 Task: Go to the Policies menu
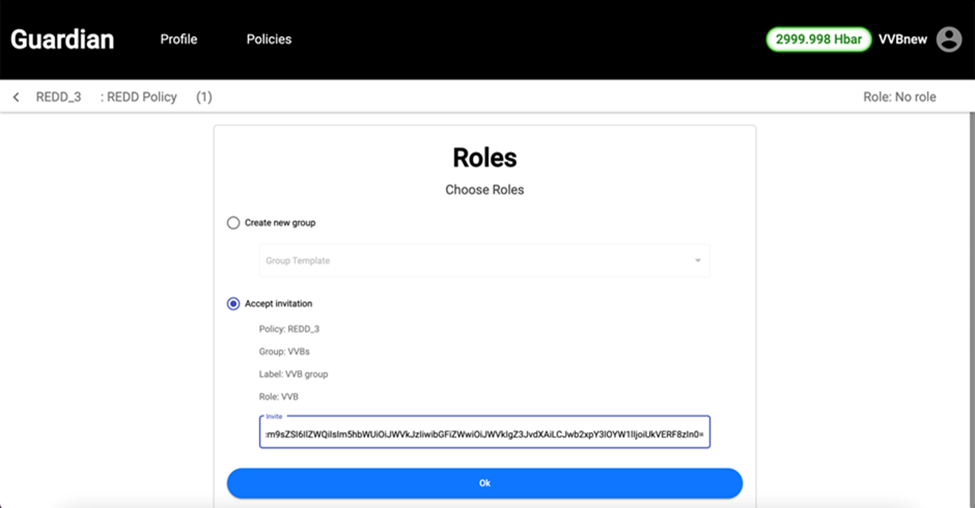pyautogui.click(x=269, y=40)
